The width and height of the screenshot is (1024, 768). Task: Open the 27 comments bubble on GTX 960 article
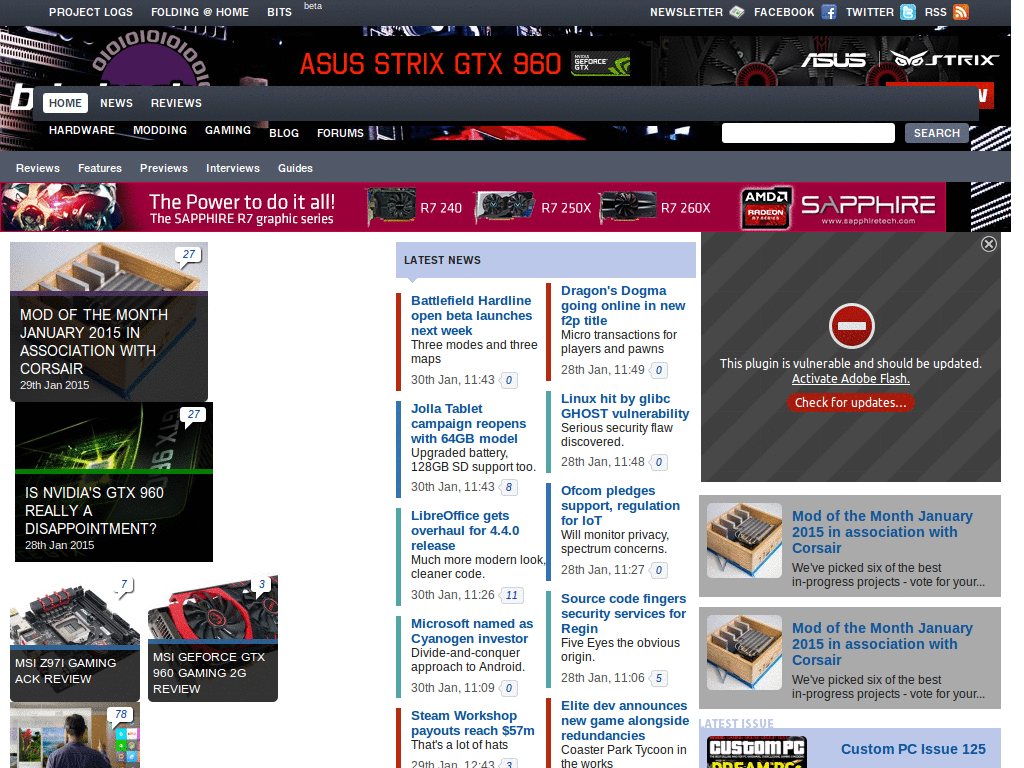tap(194, 415)
